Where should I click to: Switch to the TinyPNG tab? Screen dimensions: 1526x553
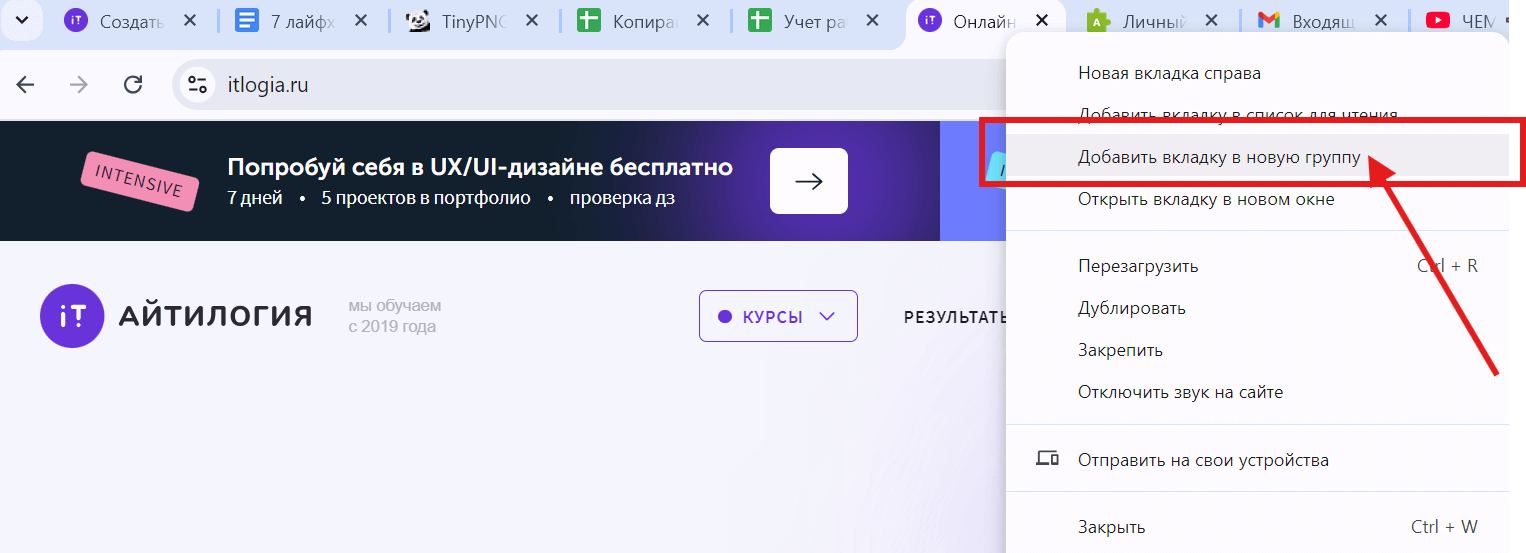pos(470,21)
